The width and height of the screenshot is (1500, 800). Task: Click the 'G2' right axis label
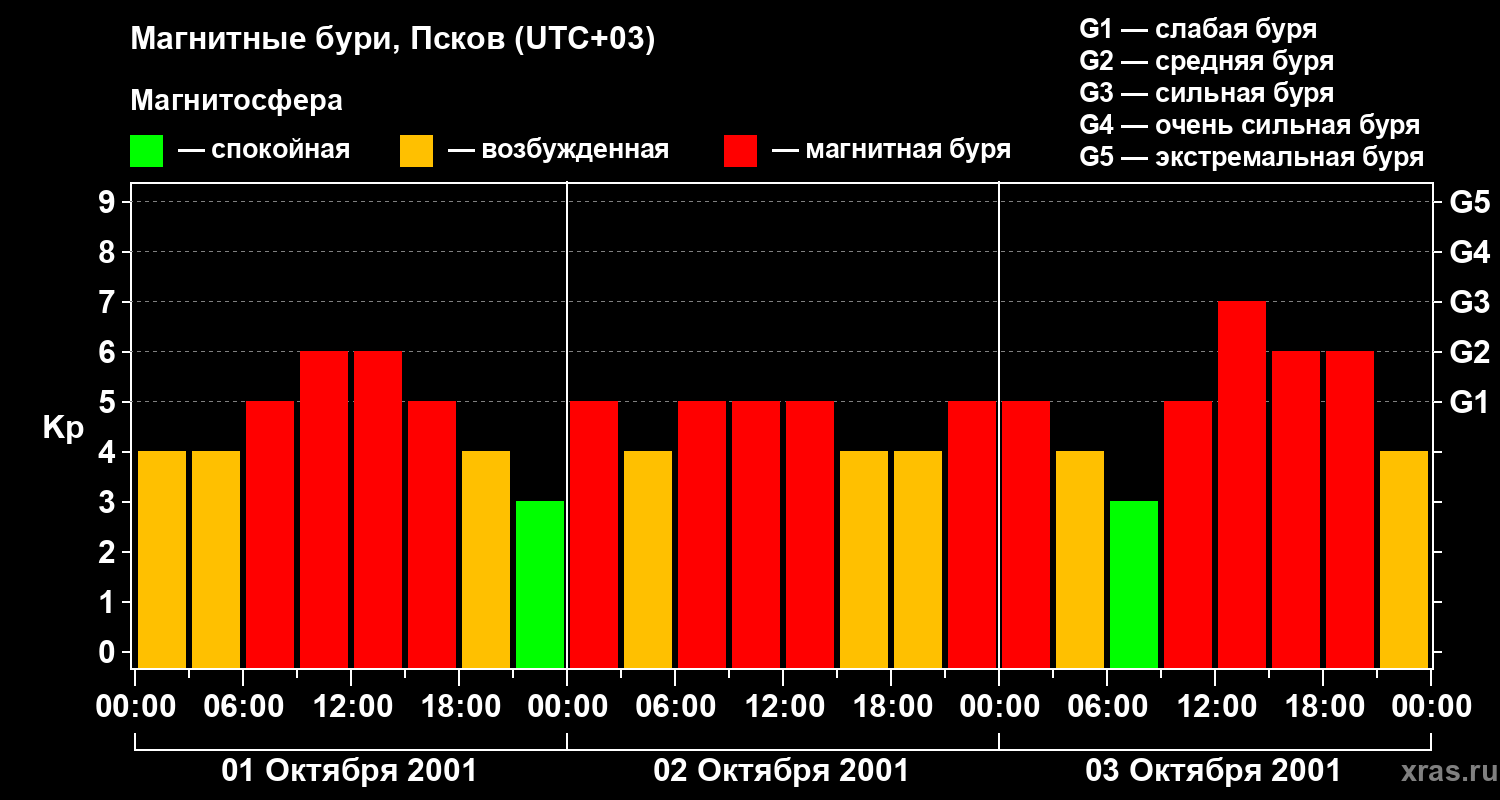(x=1470, y=352)
